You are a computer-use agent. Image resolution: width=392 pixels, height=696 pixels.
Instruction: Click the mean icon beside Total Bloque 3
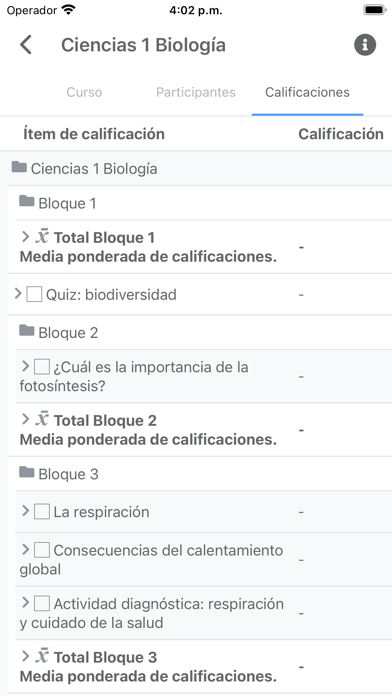point(42,656)
